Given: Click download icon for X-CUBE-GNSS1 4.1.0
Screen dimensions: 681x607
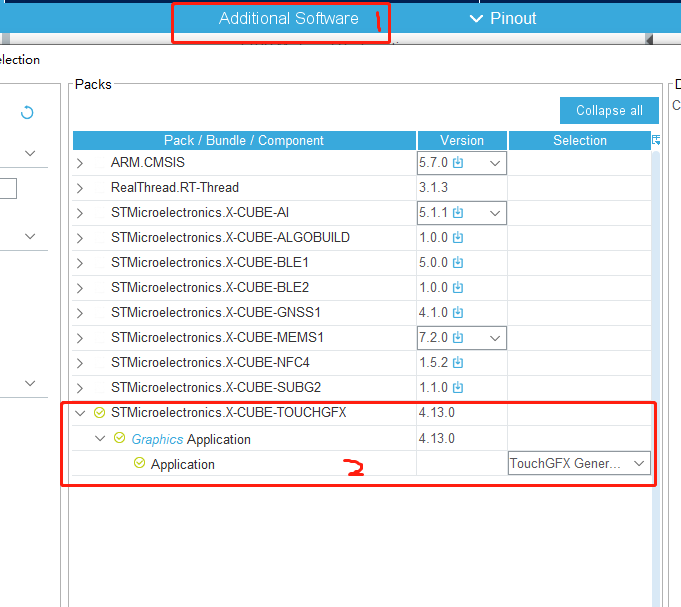Looking at the screenshot, I should click(x=458, y=312).
